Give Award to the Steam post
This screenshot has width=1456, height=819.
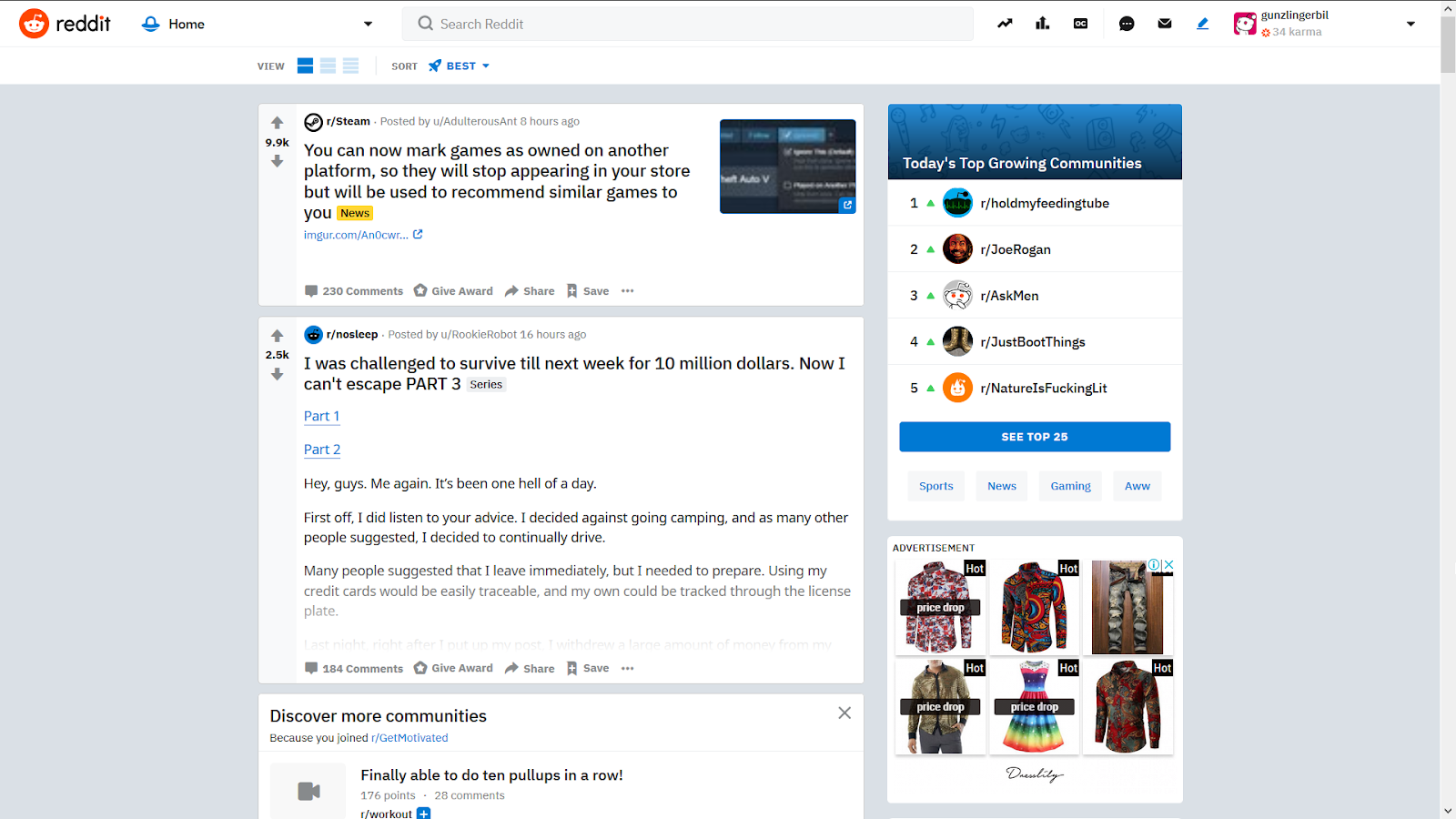coord(453,291)
